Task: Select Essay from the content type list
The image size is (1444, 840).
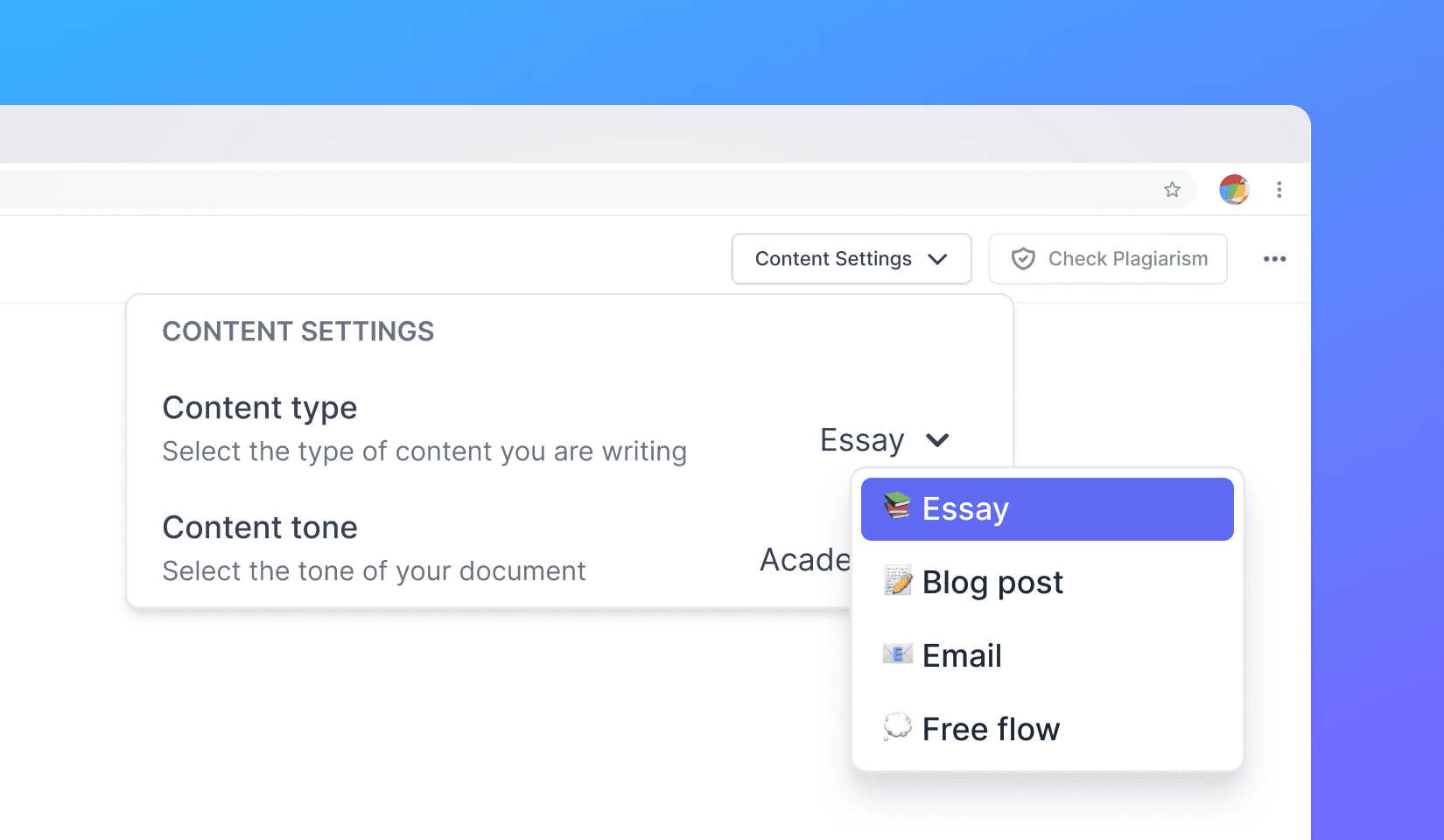Action: click(1047, 509)
